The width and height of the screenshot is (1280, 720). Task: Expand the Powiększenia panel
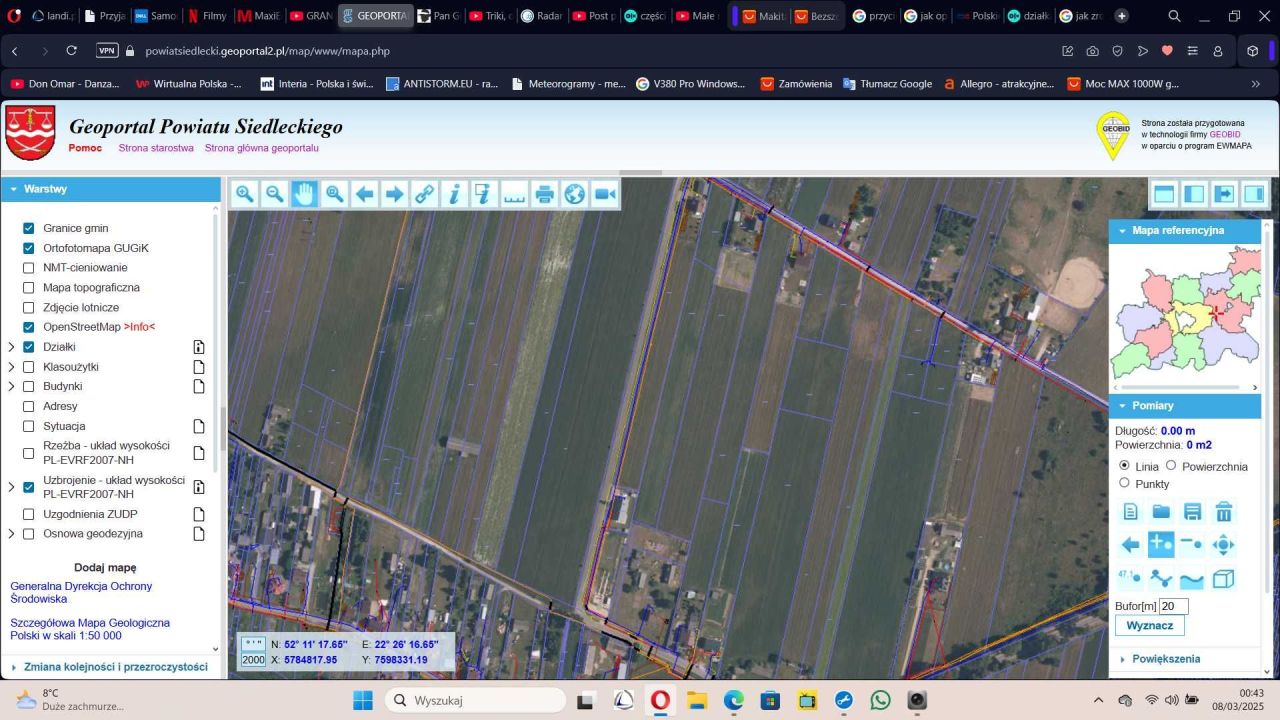pyautogui.click(x=1167, y=659)
